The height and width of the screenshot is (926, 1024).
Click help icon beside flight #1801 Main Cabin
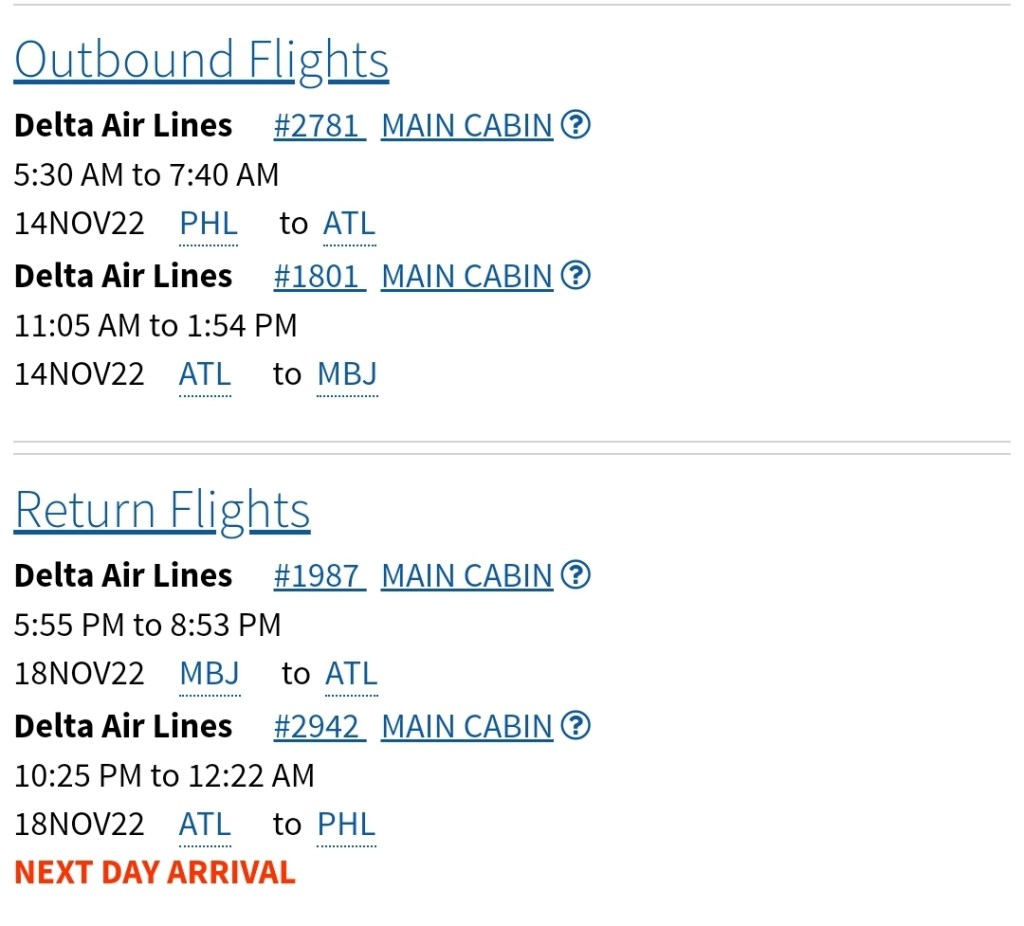(575, 275)
